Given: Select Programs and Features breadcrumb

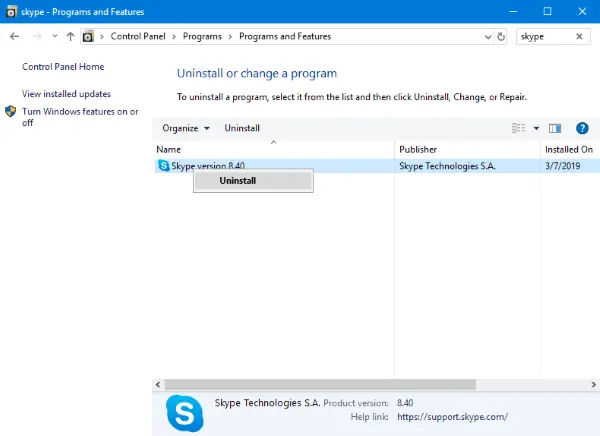Looking at the screenshot, I should (x=285, y=36).
